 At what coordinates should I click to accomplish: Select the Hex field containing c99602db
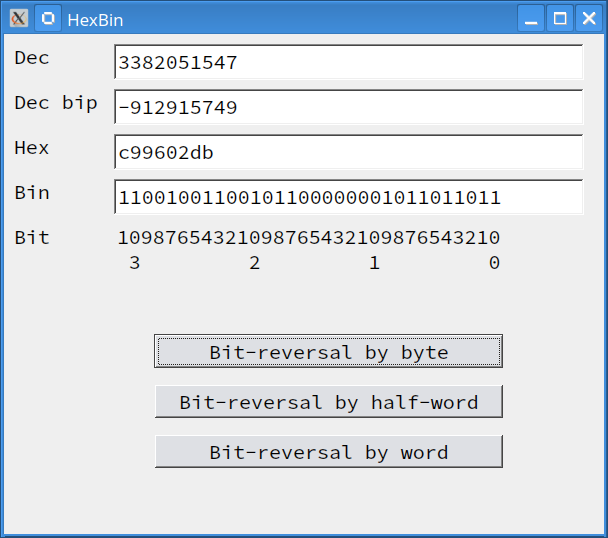(x=348, y=152)
